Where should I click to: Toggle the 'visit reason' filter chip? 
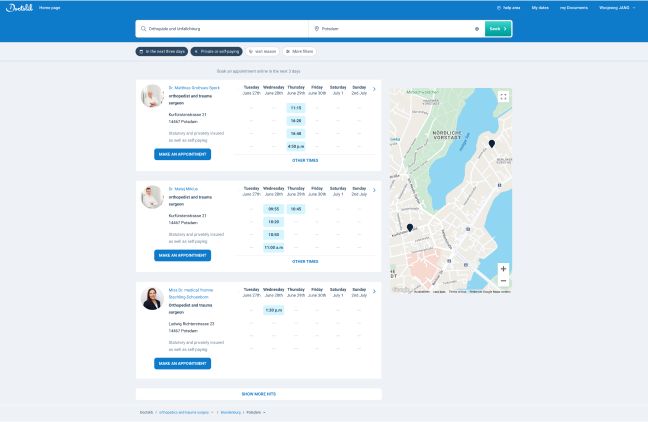263,50
